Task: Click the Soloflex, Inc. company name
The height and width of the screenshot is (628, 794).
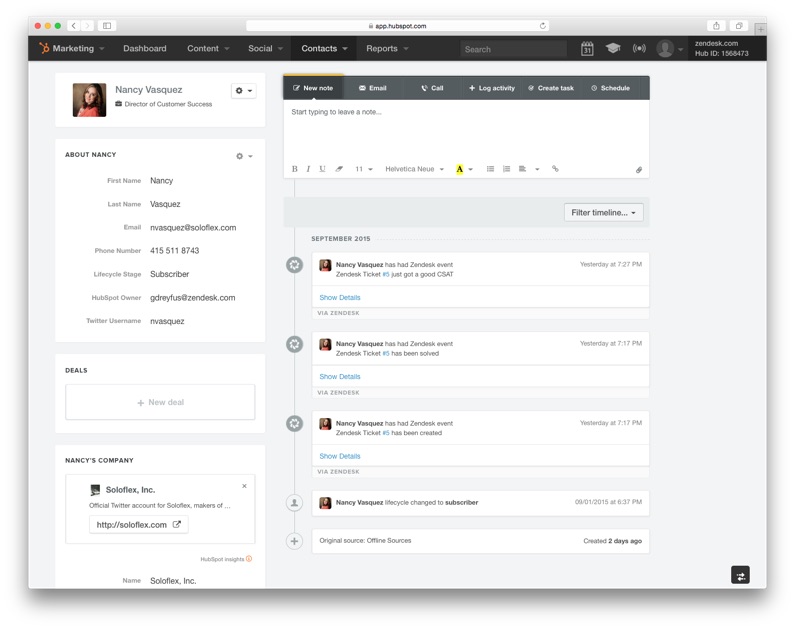Action: coord(130,490)
